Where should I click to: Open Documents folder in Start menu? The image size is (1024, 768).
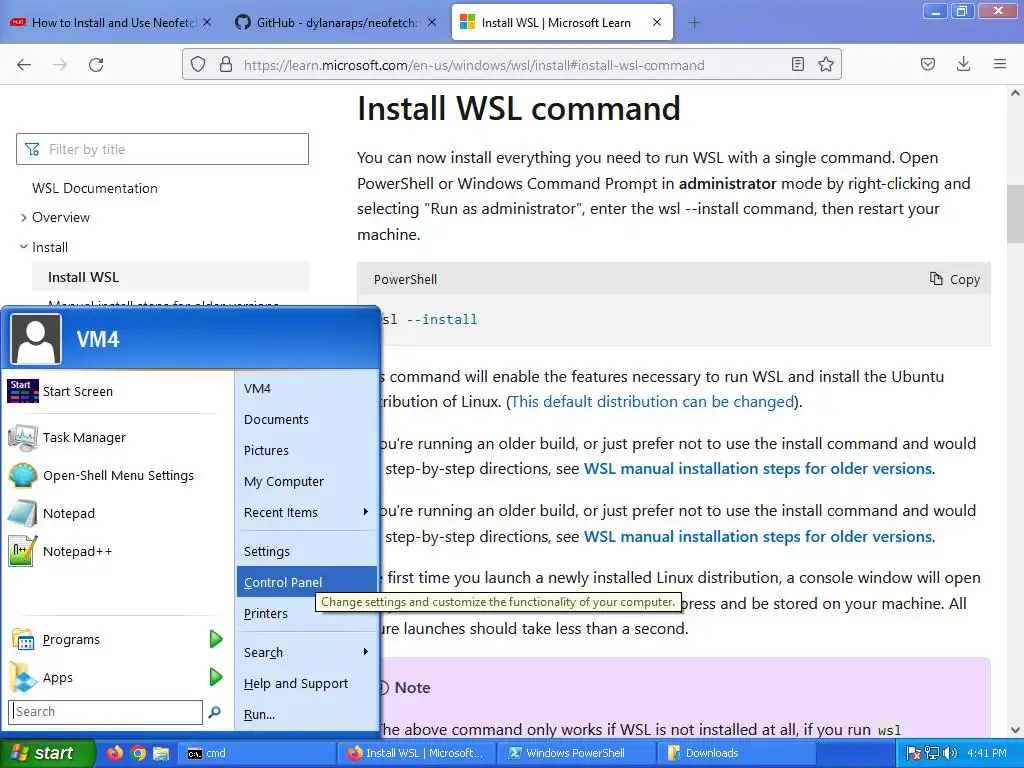click(306, 419)
